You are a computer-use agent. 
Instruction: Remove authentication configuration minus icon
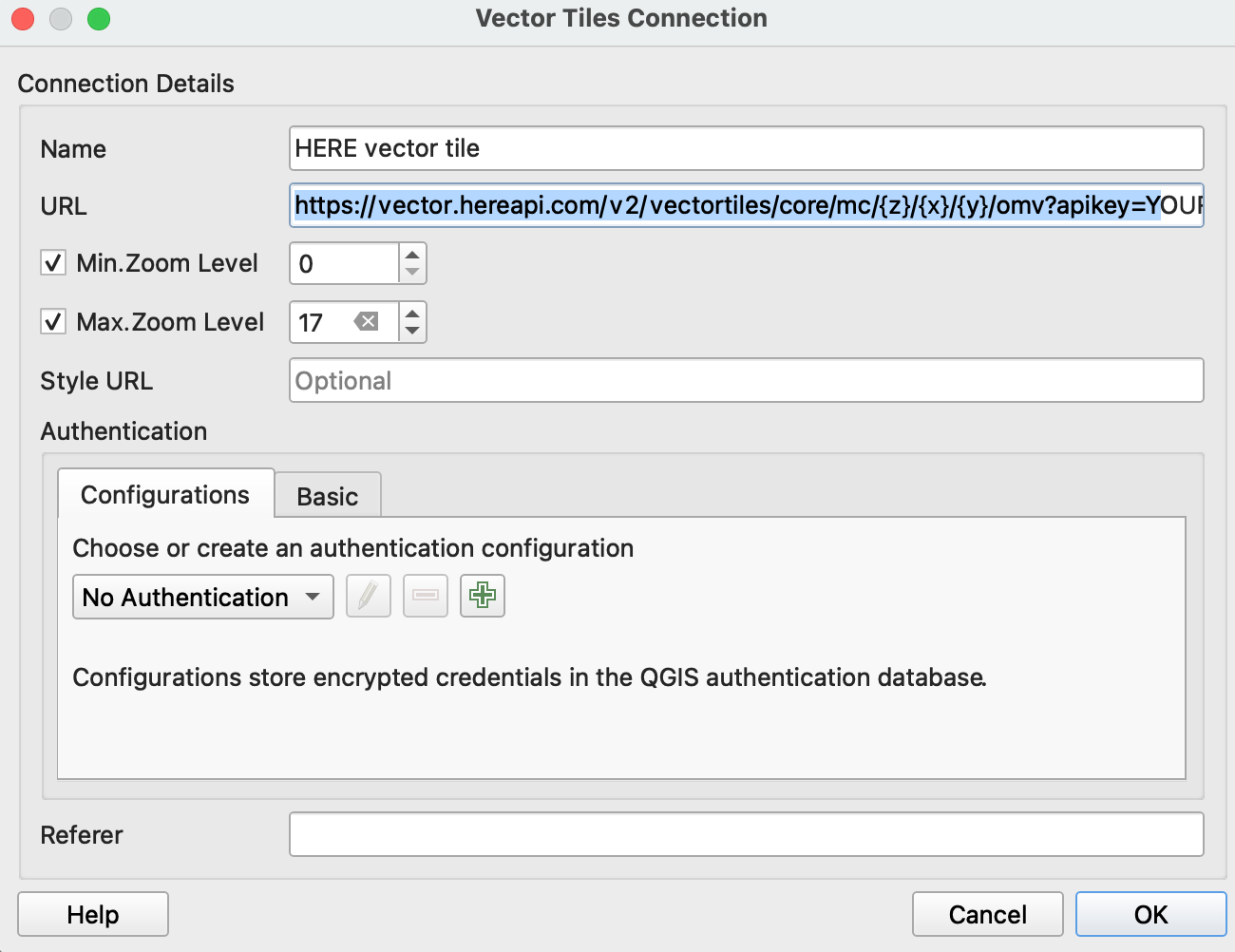click(426, 597)
